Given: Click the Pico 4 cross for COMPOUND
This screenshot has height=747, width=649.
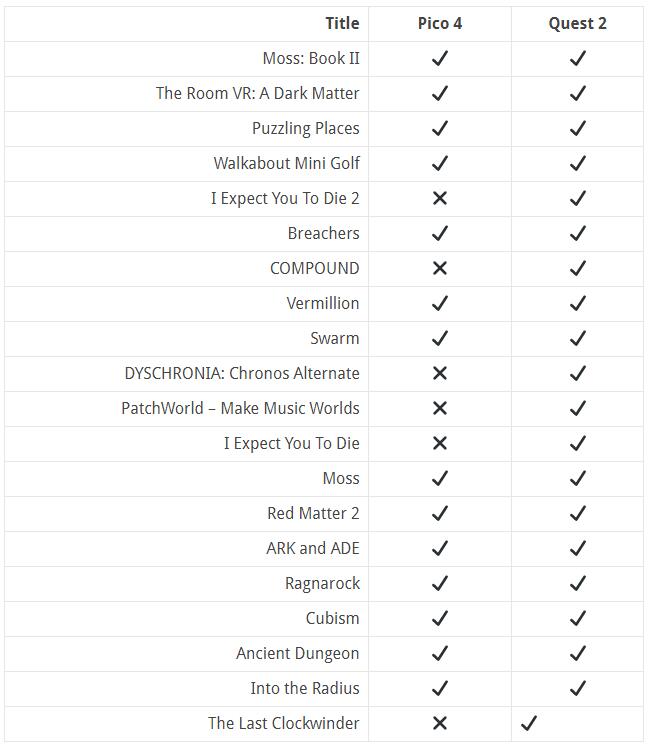Looking at the screenshot, I should [439, 269].
